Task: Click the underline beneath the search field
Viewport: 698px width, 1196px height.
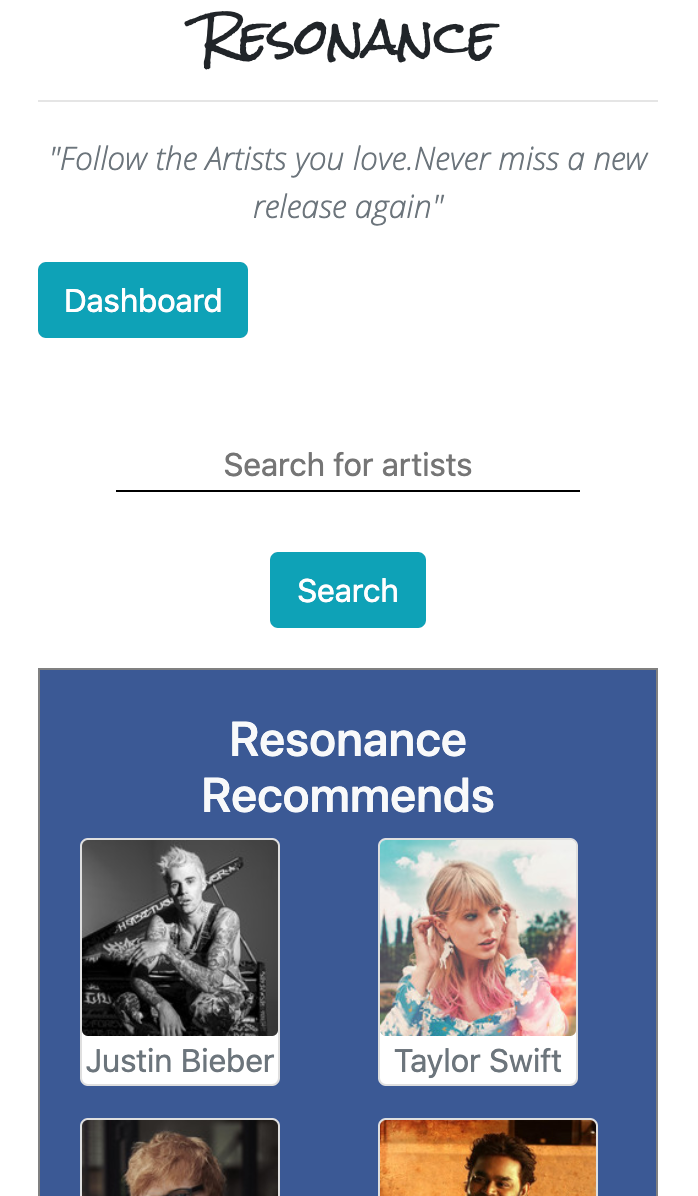Action: [348, 491]
